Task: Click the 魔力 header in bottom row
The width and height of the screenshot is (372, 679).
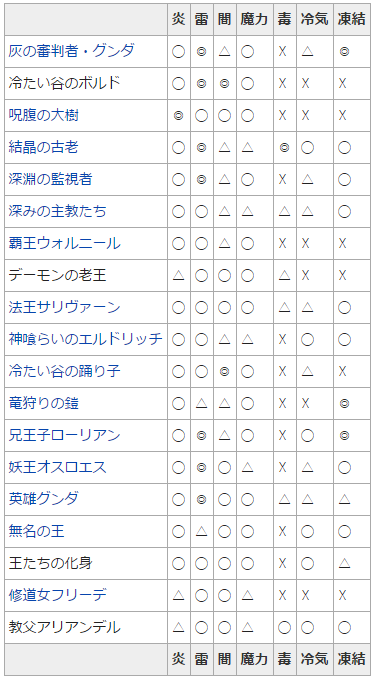Action: click(x=255, y=659)
